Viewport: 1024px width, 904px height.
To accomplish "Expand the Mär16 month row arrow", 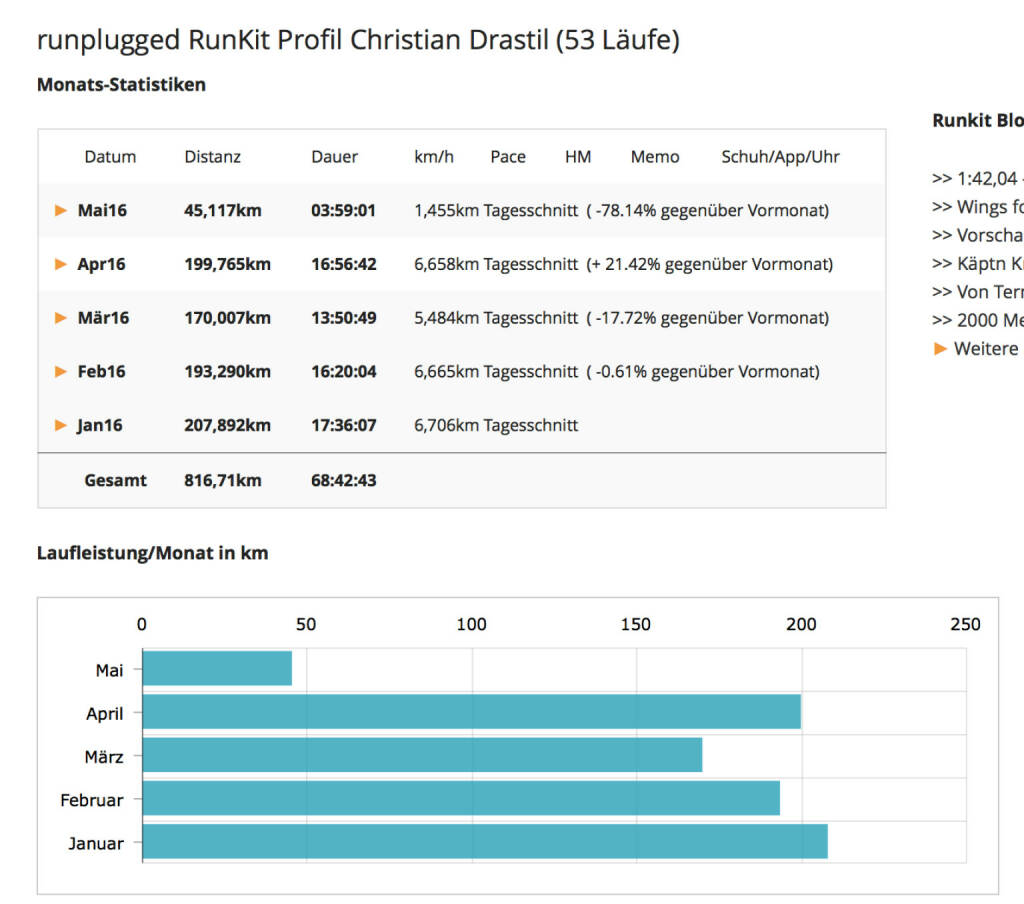I will (x=61, y=317).
